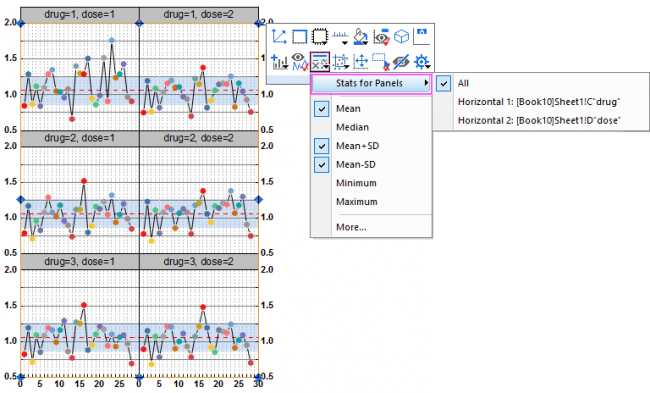
Task: Click highest light-blue point in drug=1, dose=1
Action: [x=112, y=40]
